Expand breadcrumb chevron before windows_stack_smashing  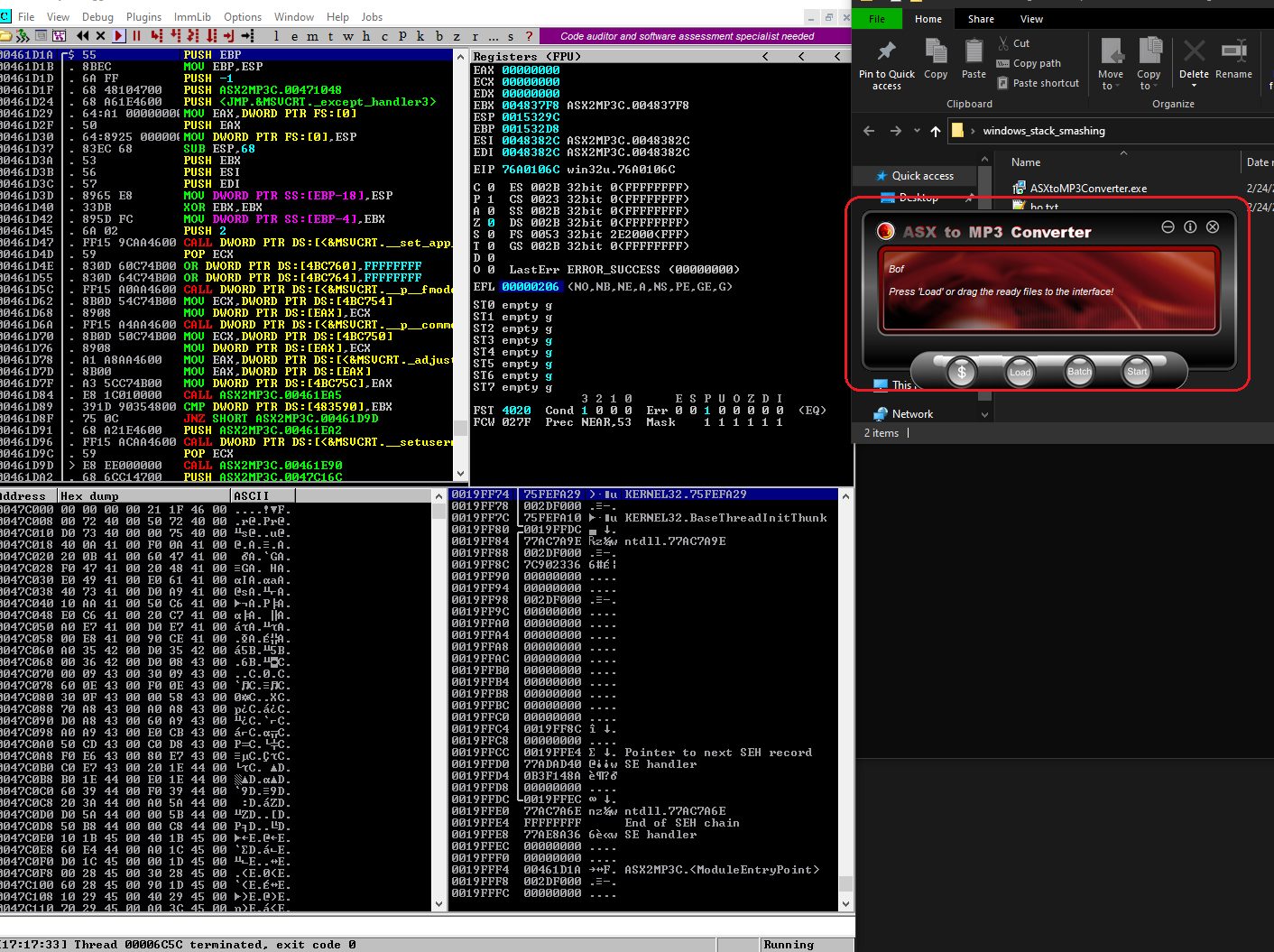973,131
